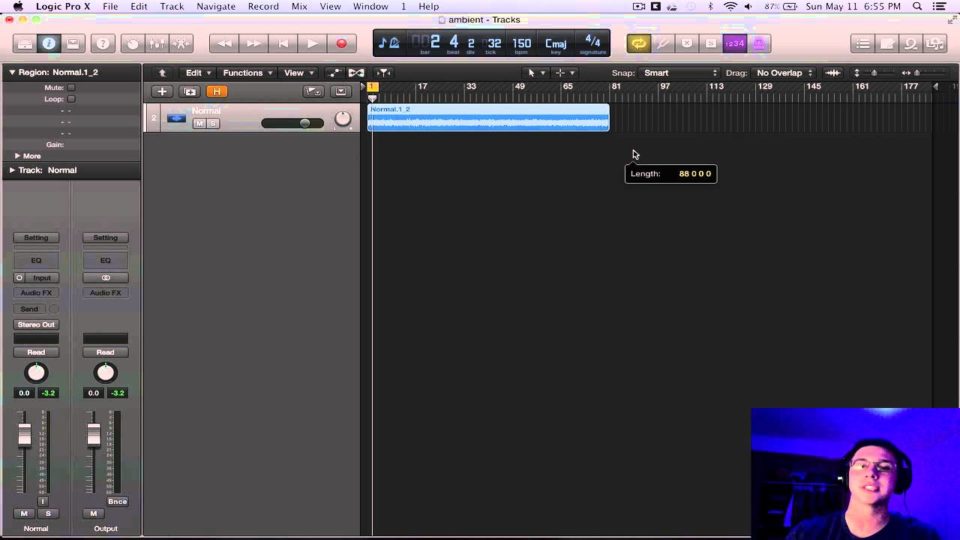960x540 pixels.
Task: Open the Drag No Overlap dropdown
Action: tap(784, 73)
